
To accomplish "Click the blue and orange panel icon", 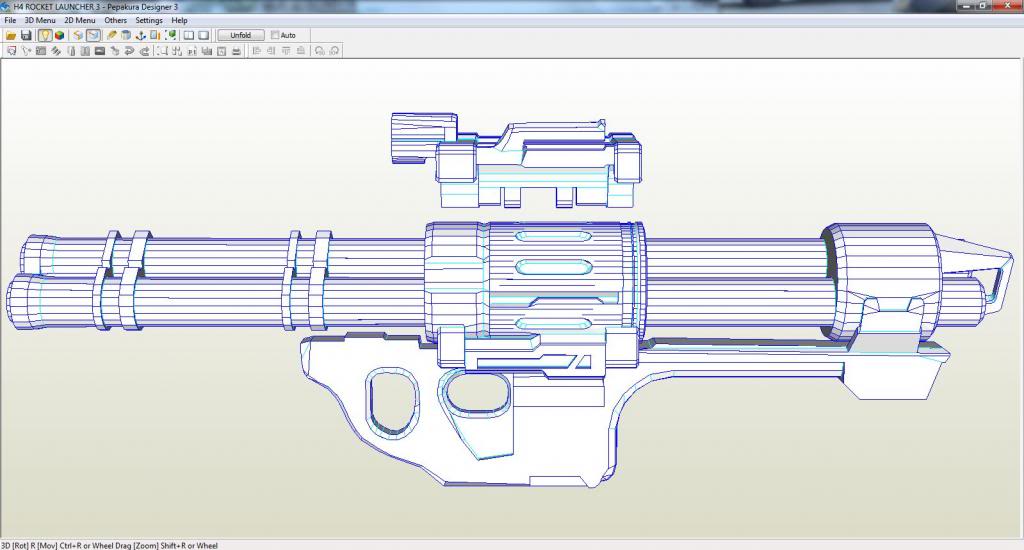I will pyautogui.click(x=155, y=35).
